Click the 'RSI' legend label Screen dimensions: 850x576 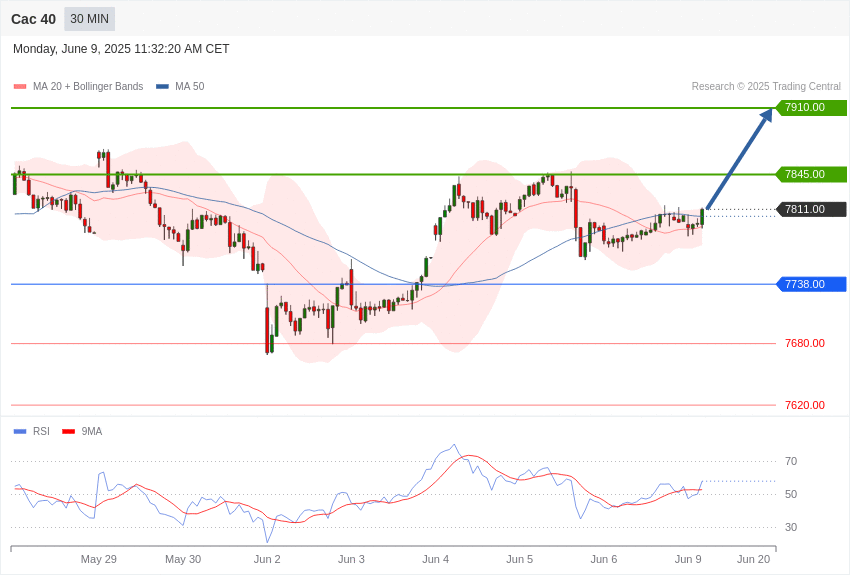coord(41,431)
